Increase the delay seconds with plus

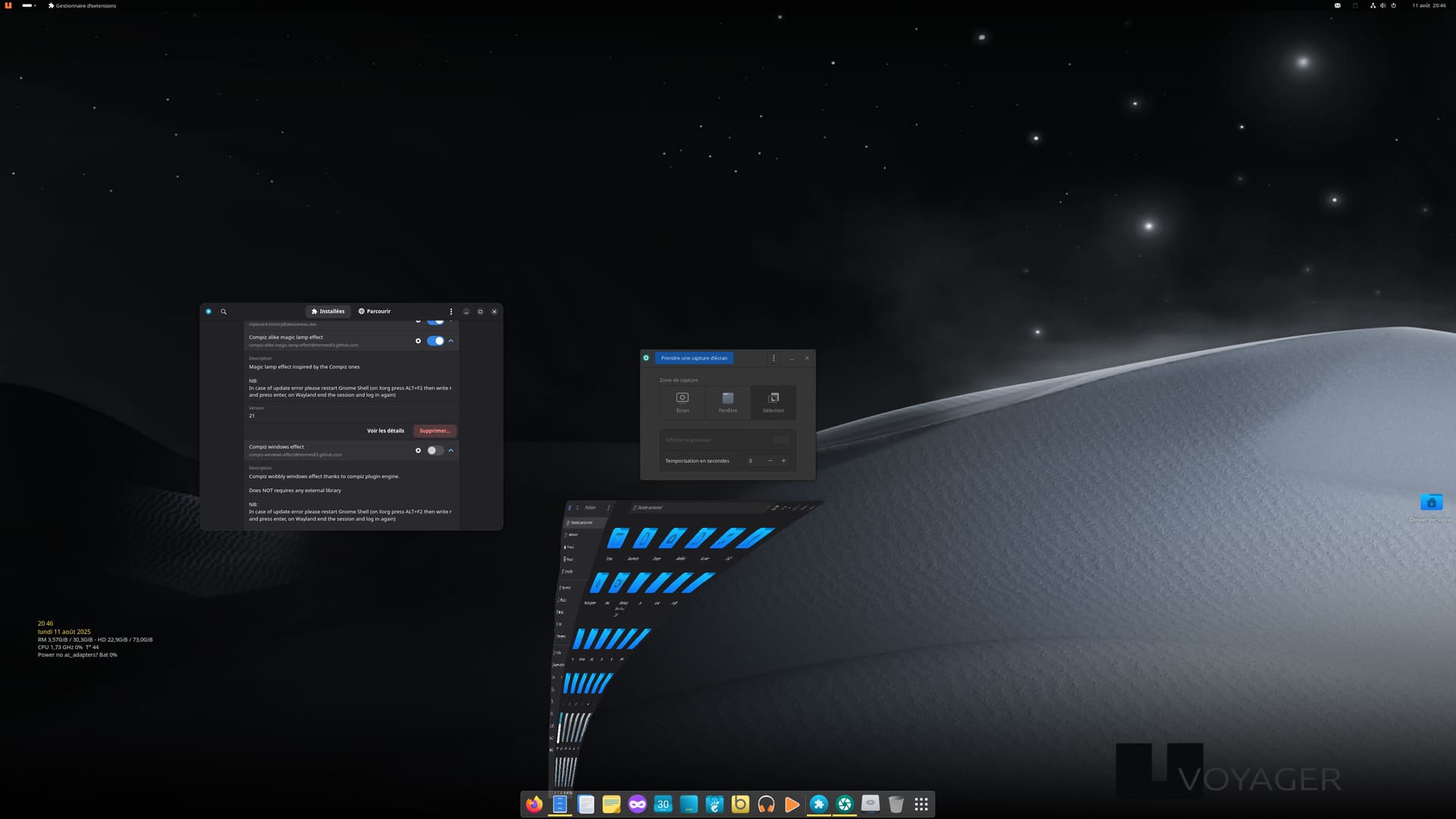coord(783,461)
